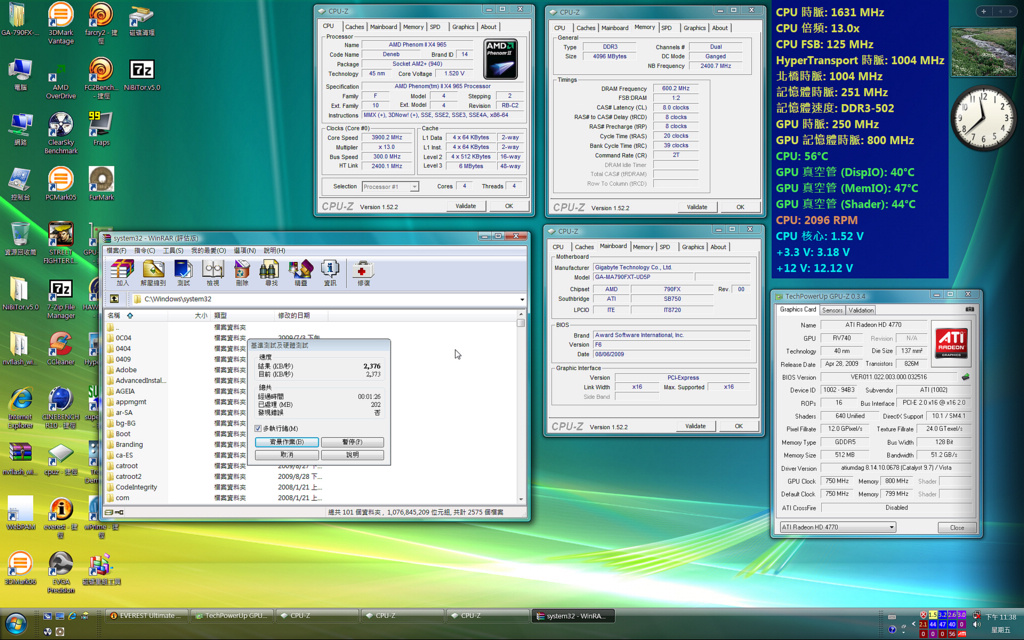1024x640 pixels.
Task: Click the Close button in GPU-Z
Action: click(957, 527)
